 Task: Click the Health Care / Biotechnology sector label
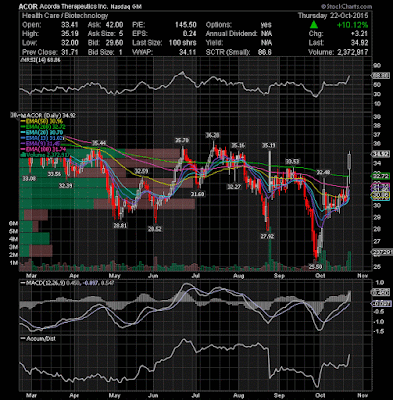click(x=65, y=16)
